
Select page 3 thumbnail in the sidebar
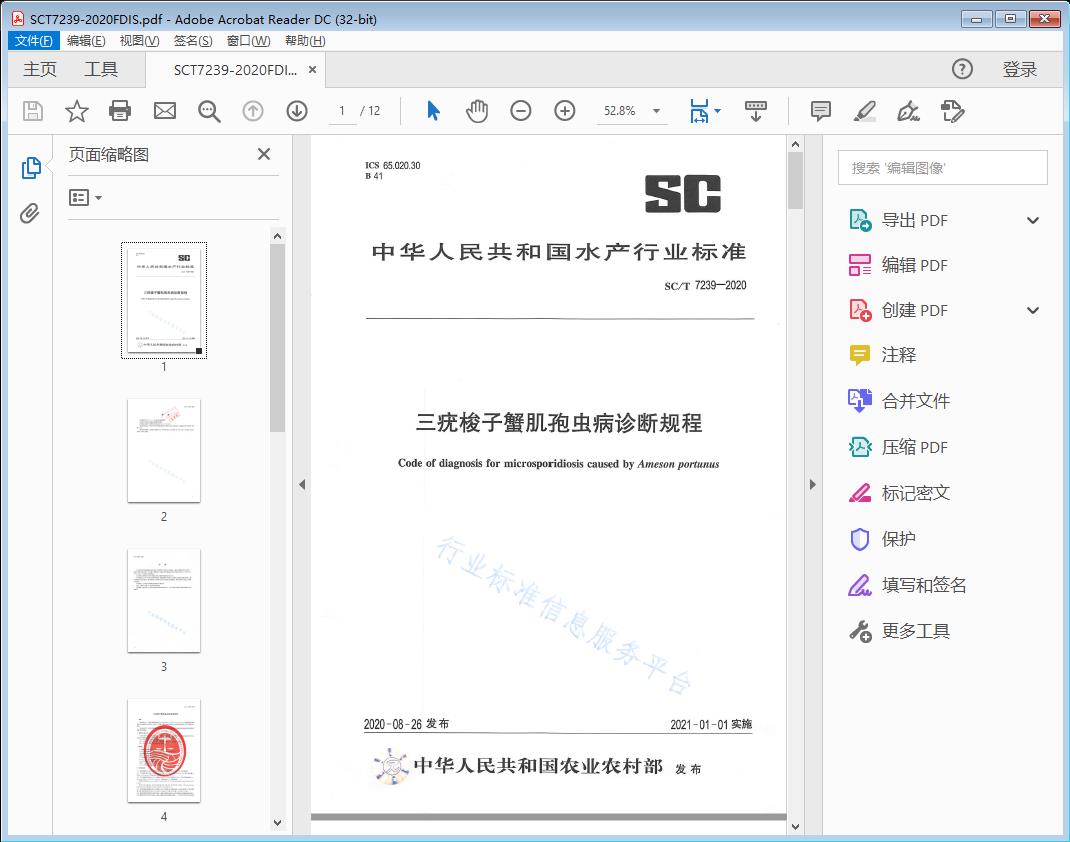coord(163,600)
